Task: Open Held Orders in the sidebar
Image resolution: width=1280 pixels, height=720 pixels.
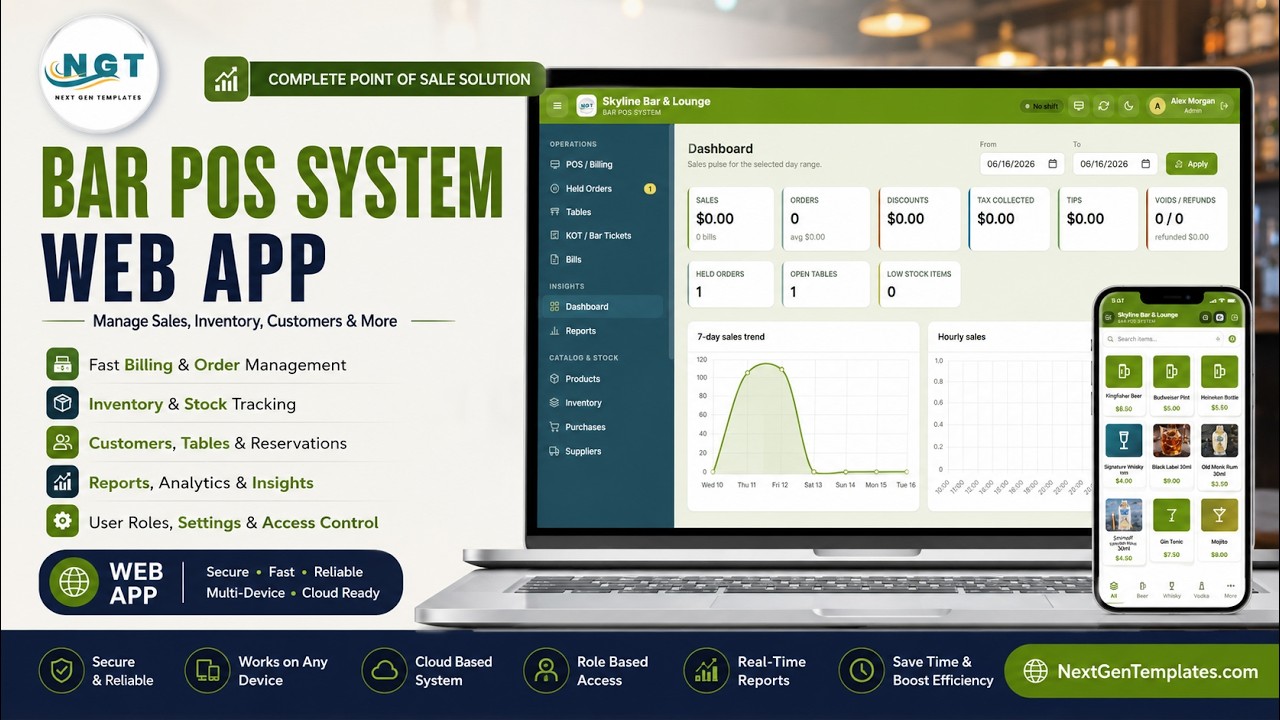Action: coord(604,188)
